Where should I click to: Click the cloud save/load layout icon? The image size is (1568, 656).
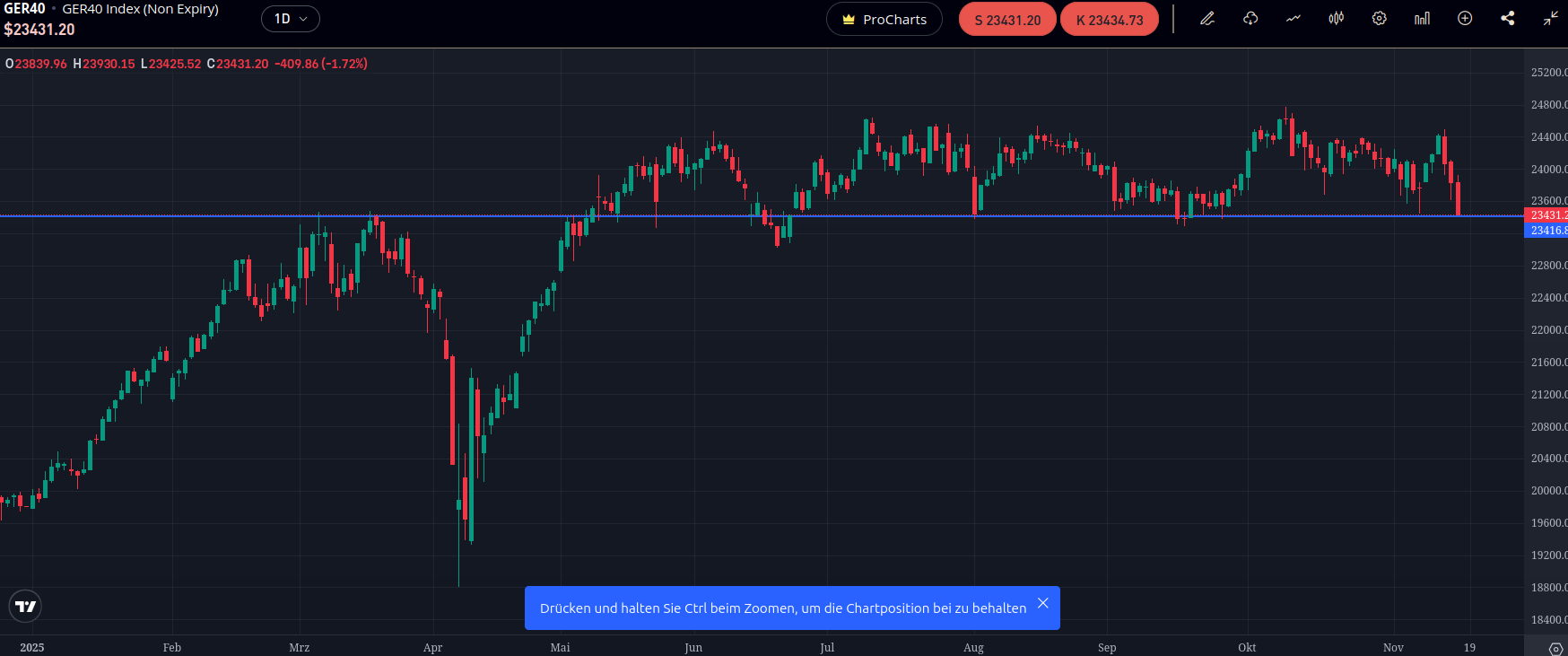tap(1250, 19)
